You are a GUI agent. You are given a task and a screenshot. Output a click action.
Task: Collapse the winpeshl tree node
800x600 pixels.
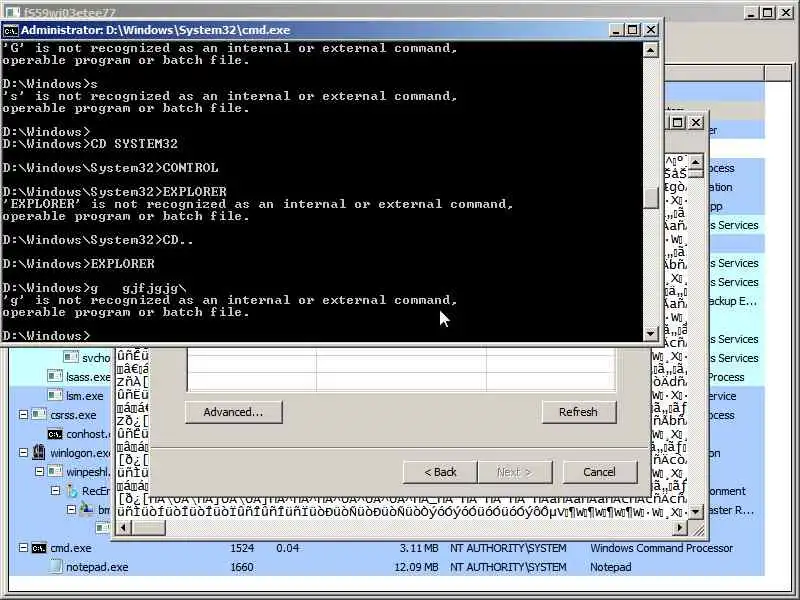click(x=39, y=471)
